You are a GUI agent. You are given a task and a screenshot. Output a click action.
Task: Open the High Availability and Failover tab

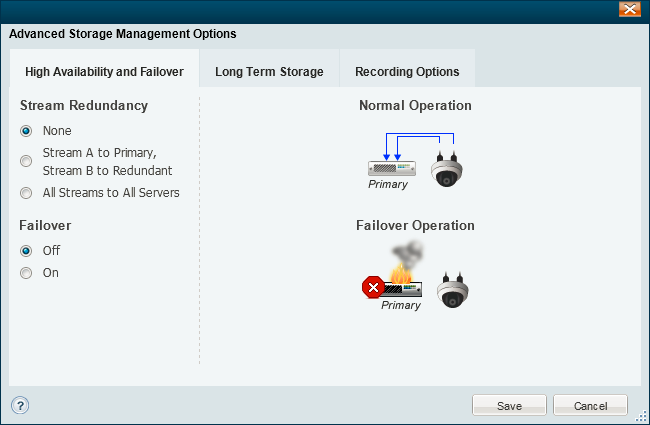pyautogui.click(x=104, y=72)
